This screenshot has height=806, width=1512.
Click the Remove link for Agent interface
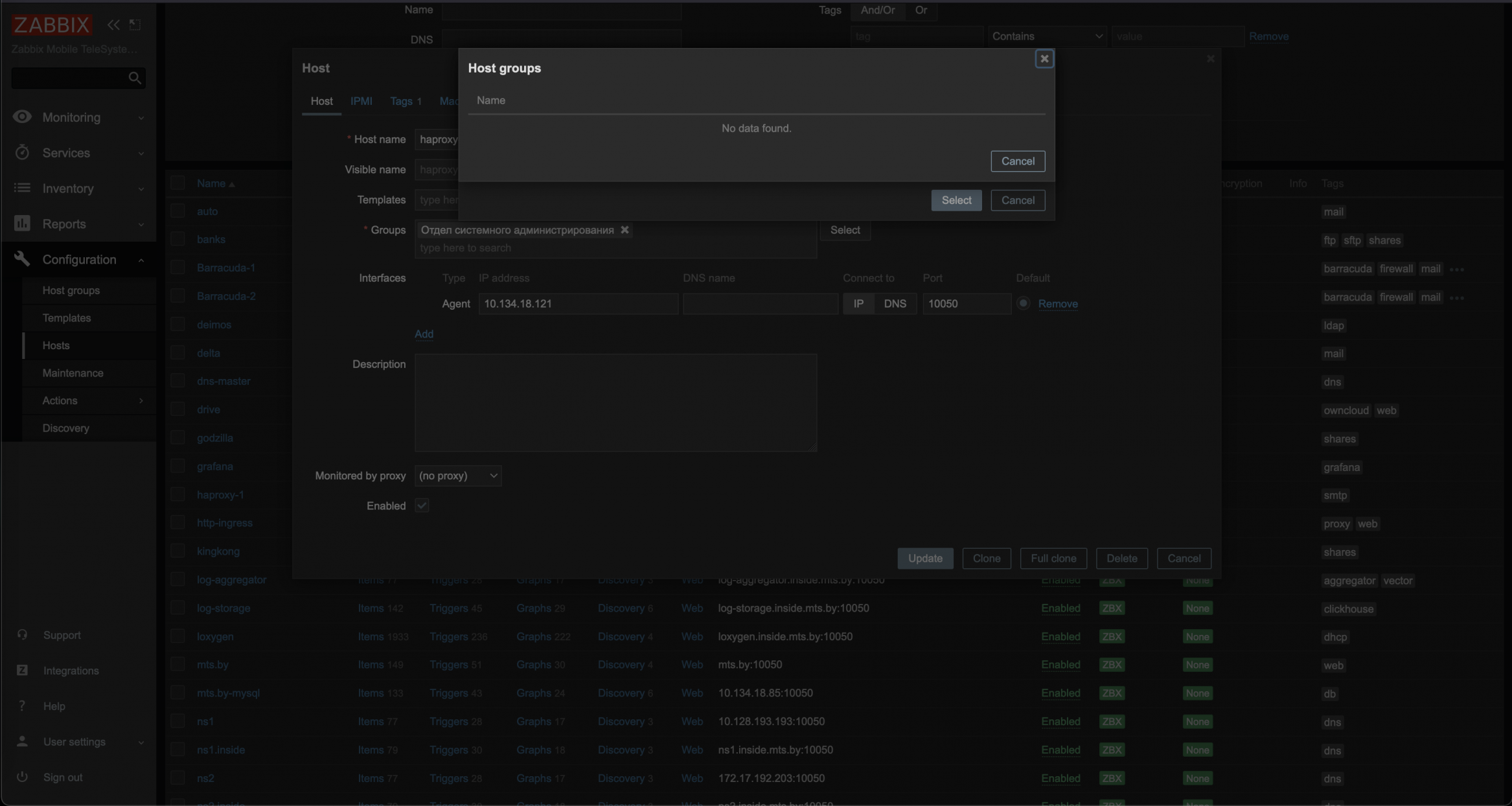[x=1057, y=304]
